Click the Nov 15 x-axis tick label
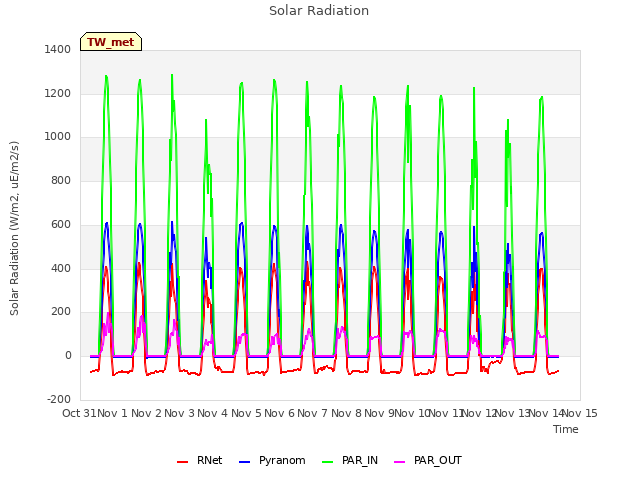This screenshot has width=640, height=480. pos(580,413)
